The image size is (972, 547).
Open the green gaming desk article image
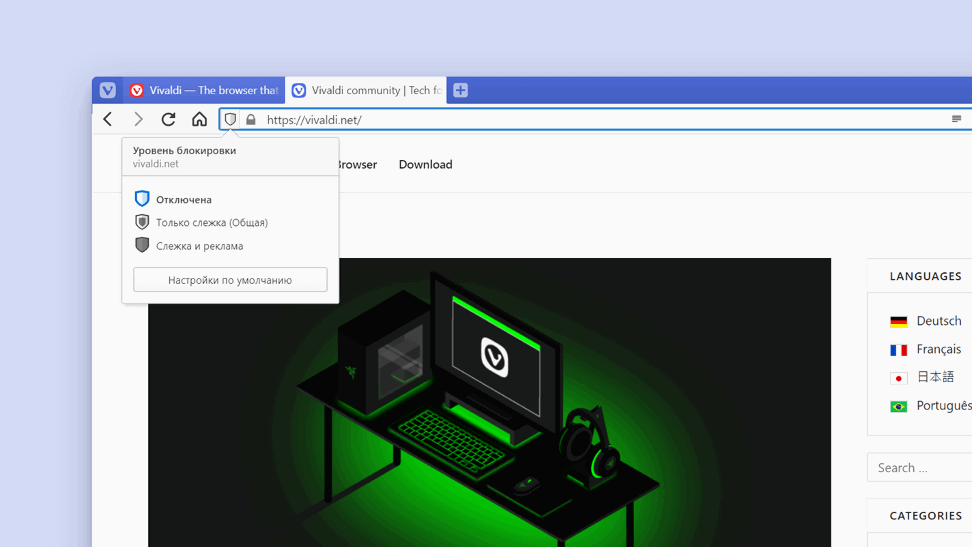[x=489, y=402]
